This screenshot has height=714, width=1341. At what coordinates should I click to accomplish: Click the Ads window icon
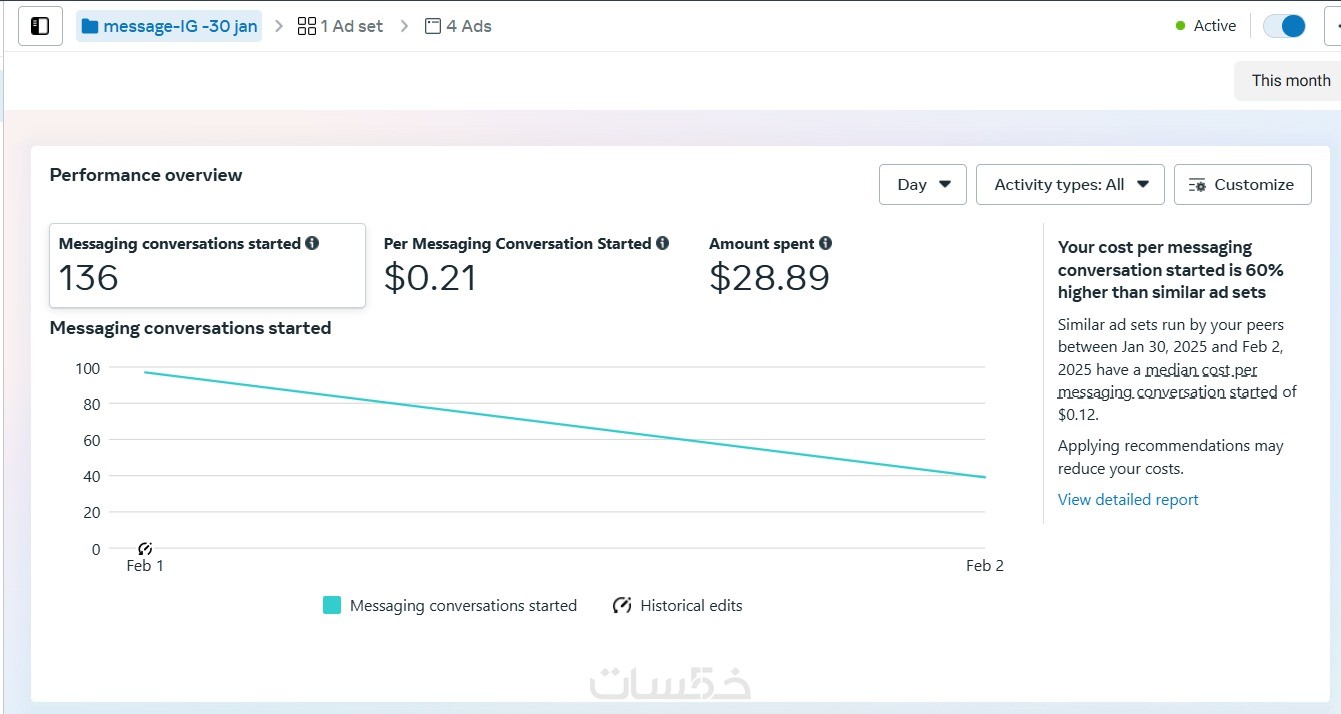tap(433, 26)
